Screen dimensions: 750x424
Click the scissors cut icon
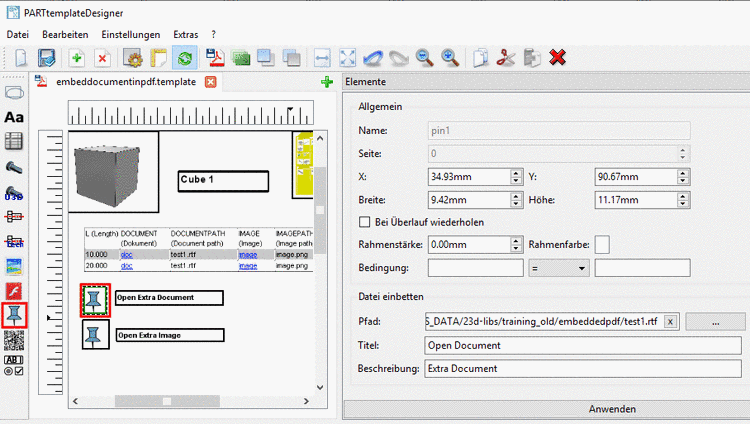[x=506, y=58]
